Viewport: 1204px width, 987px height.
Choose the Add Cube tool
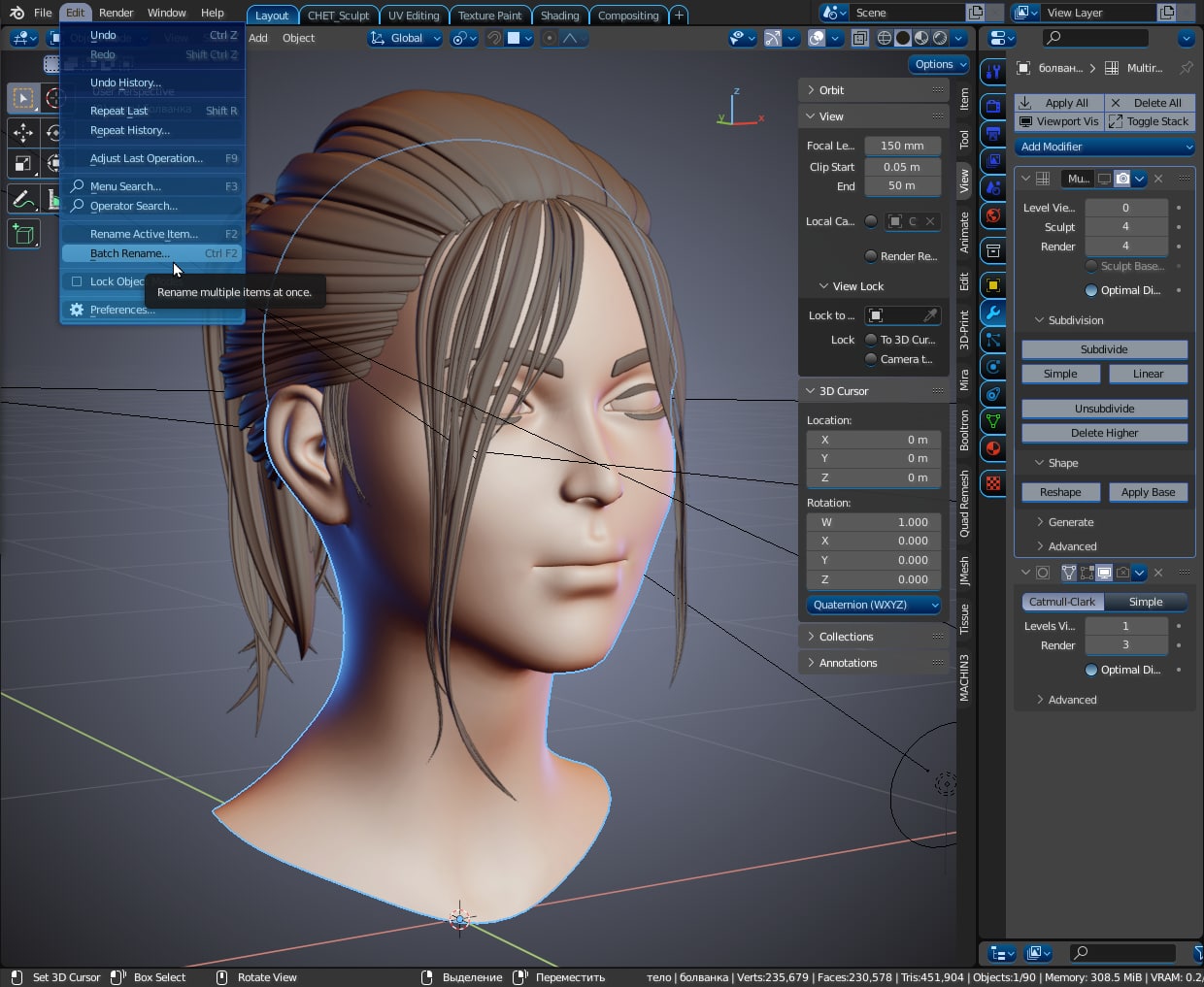(23, 234)
